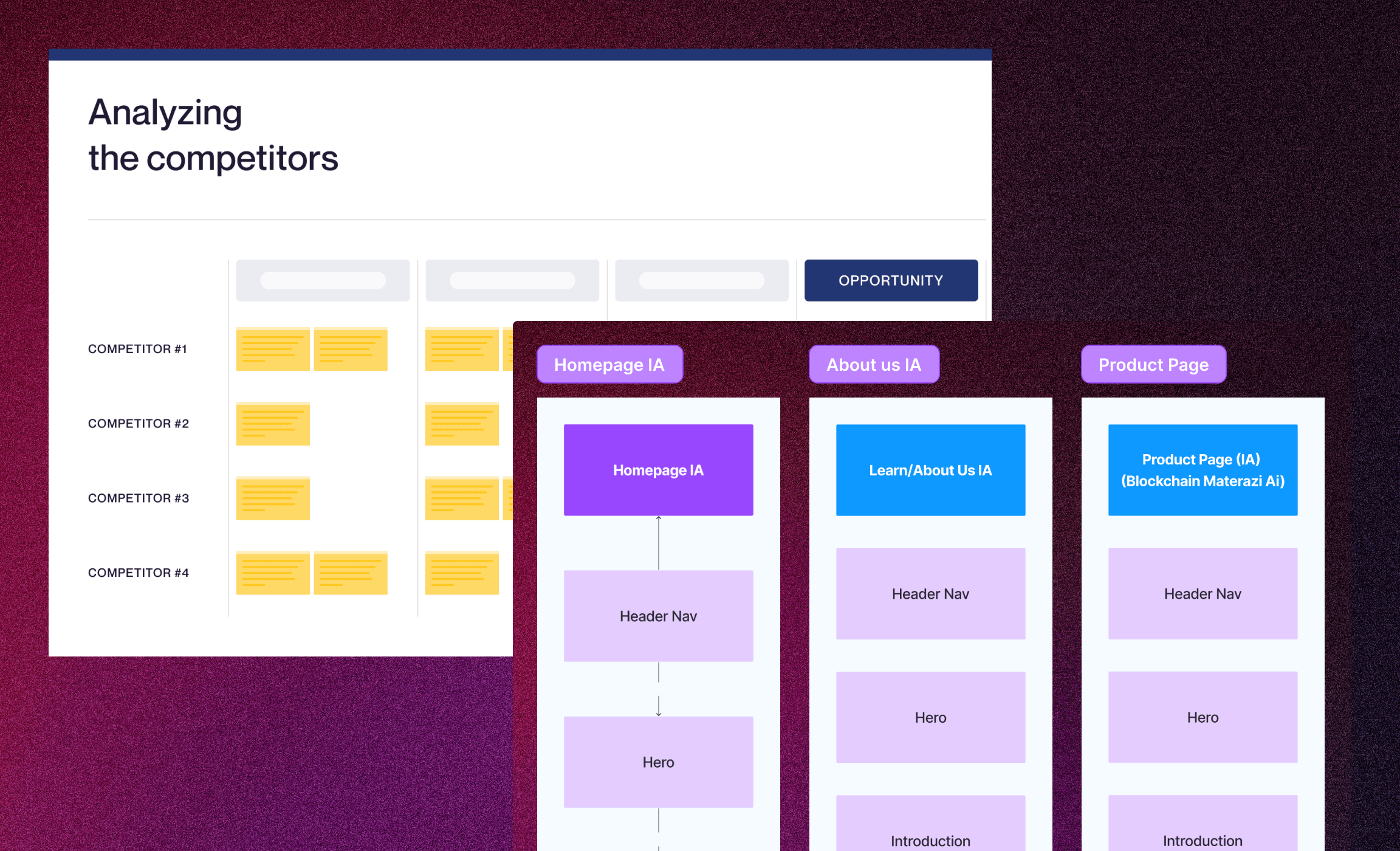Click the OPPORTUNITY column header

point(891,280)
